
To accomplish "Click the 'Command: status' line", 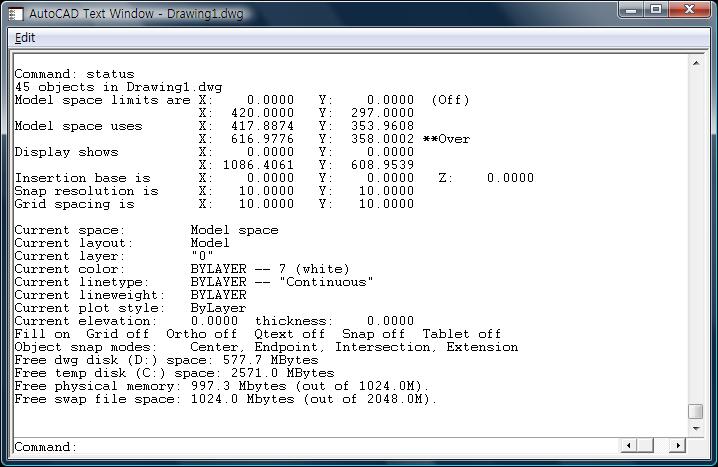I will tap(75, 74).
